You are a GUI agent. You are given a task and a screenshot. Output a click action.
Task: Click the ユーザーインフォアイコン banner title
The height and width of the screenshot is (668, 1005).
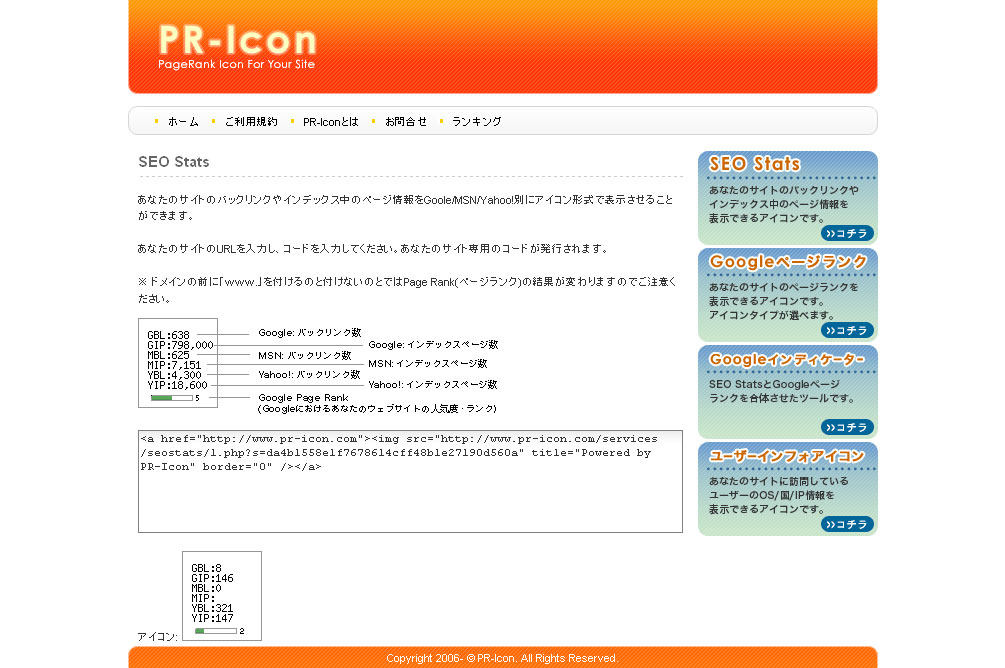[787, 456]
